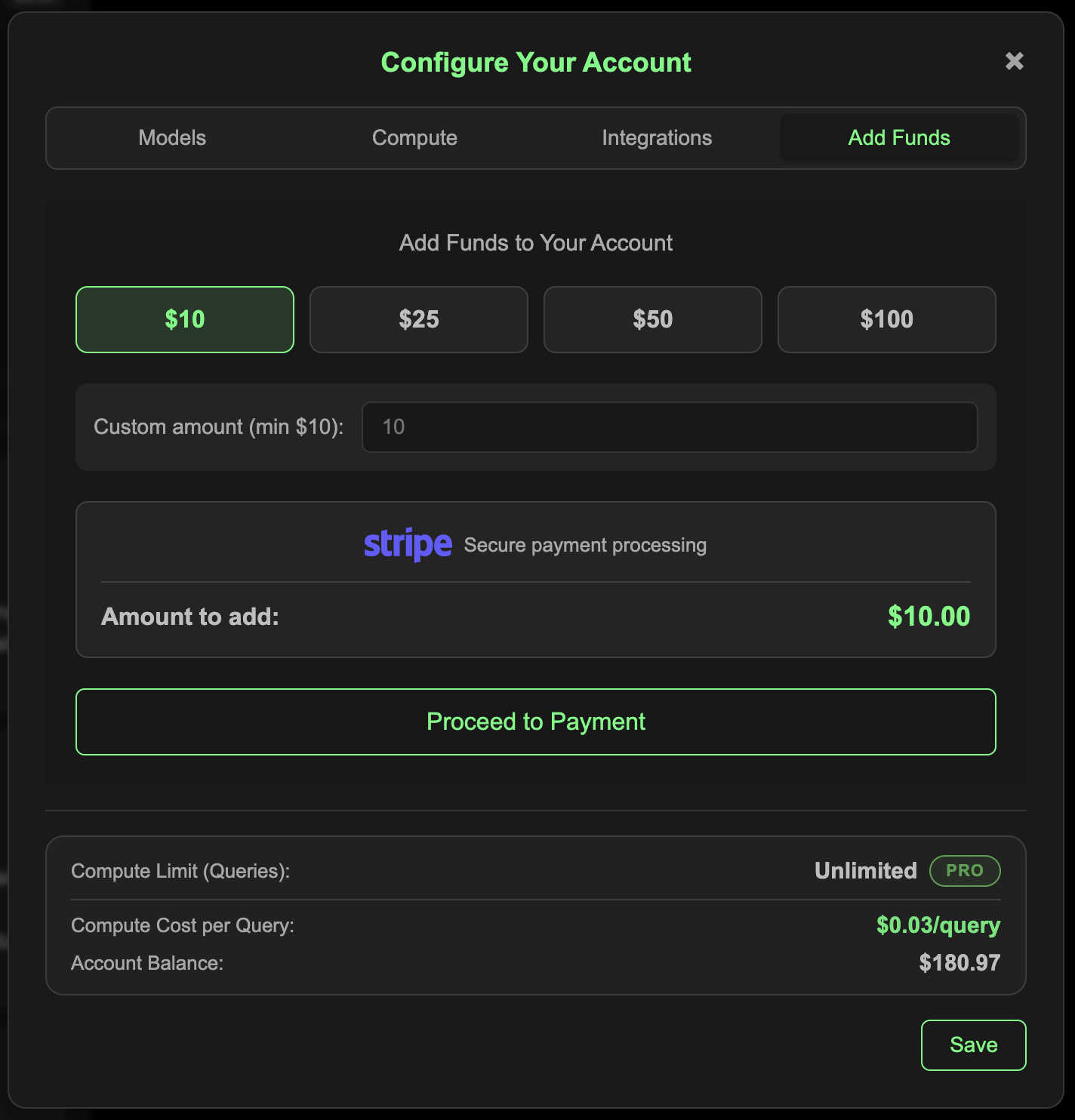Click the Secure payment processing text

point(585,544)
